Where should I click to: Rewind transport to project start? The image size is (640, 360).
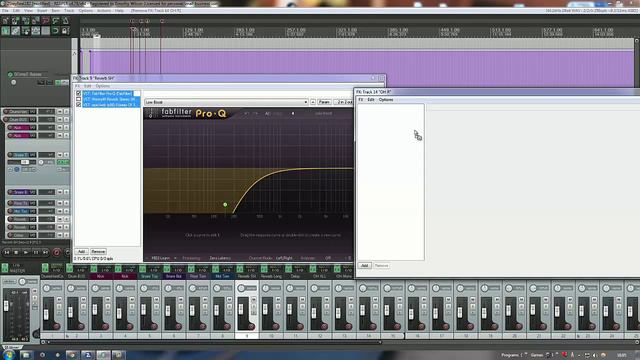tap(7, 252)
